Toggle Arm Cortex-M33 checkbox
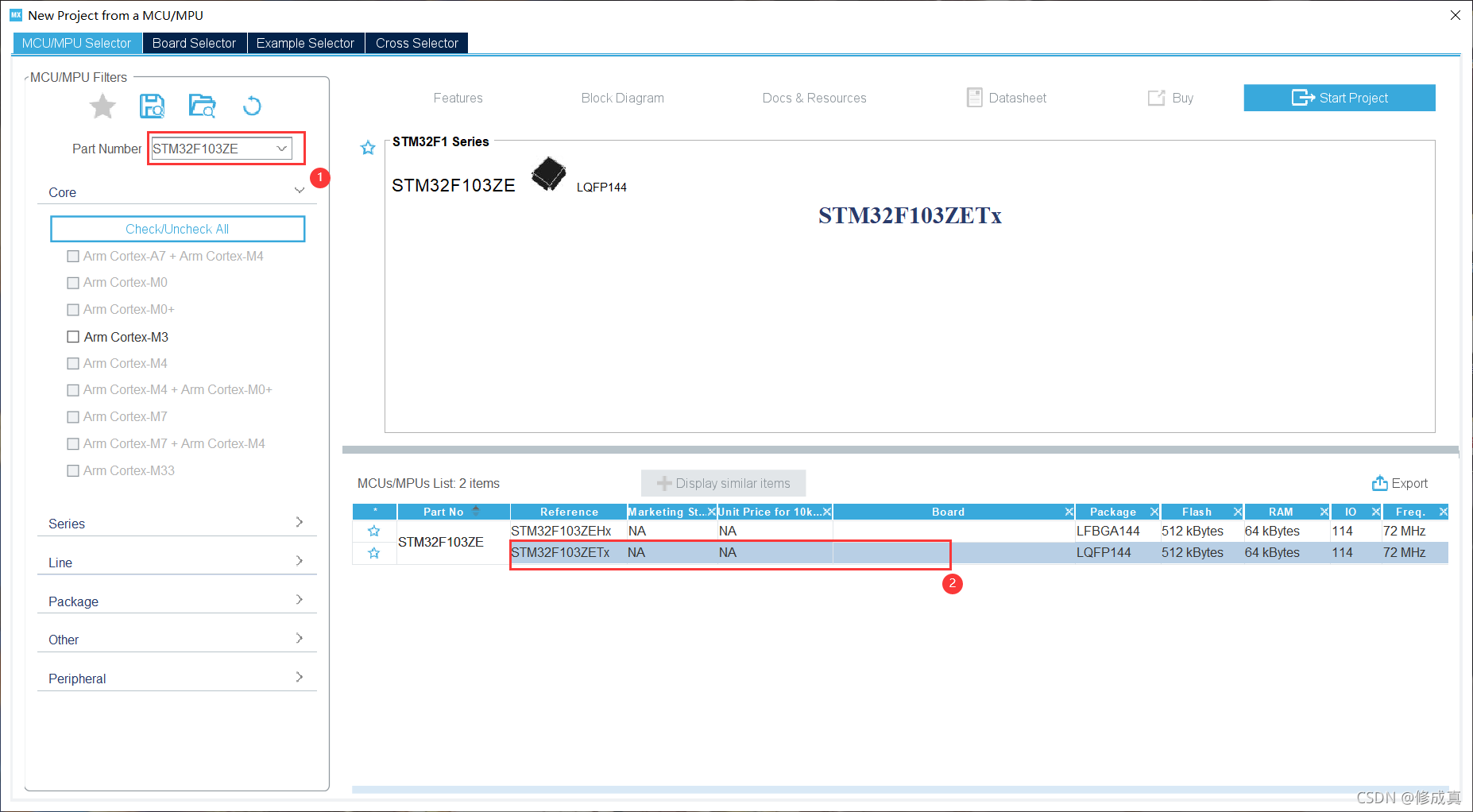The height and width of the screenshot is (812, 1473). [x=73, y=470]
